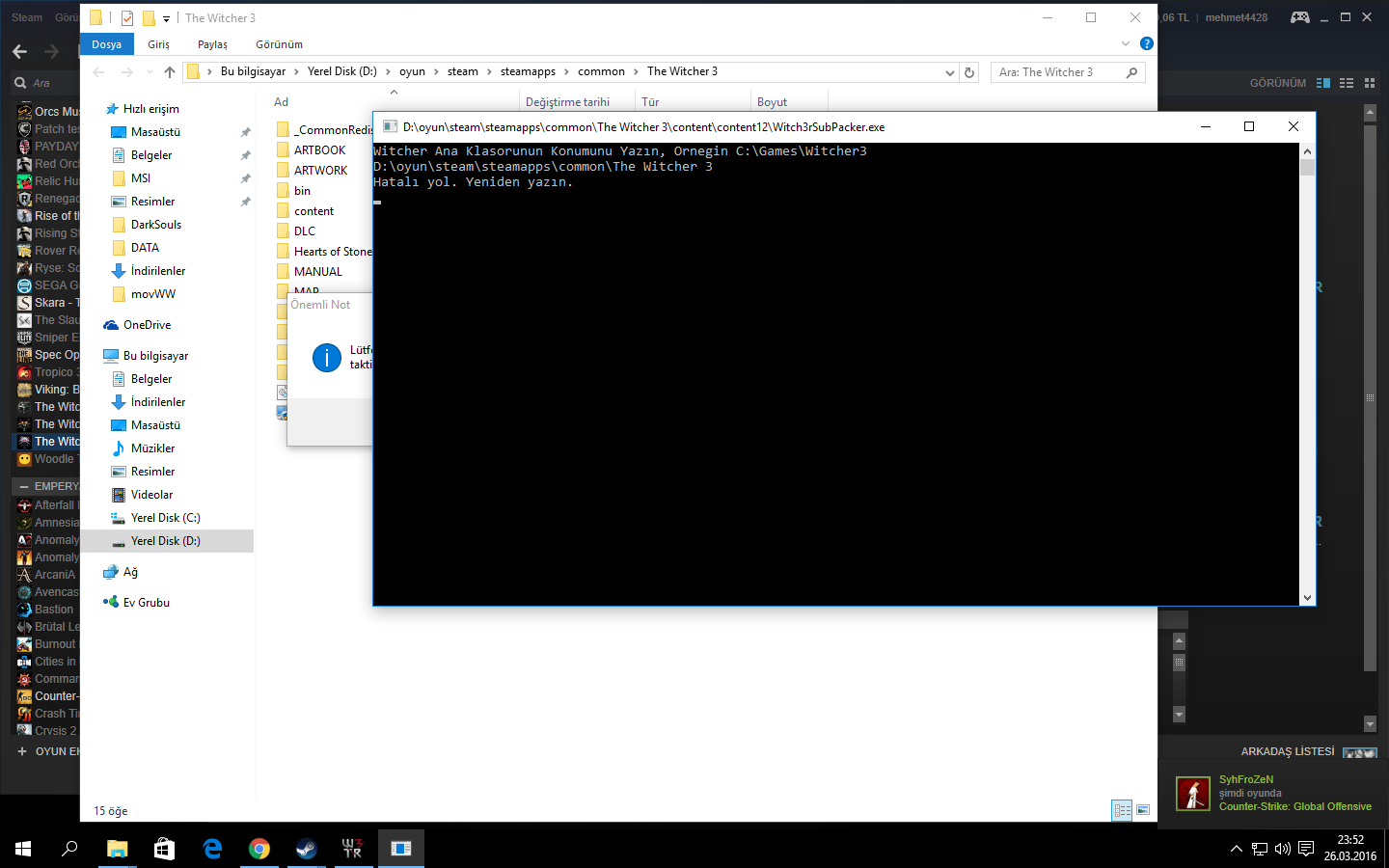1389x868 pixels.
Task: Click properties icon in Explorer quick access toolbar
Action: [x=127, y=17]
